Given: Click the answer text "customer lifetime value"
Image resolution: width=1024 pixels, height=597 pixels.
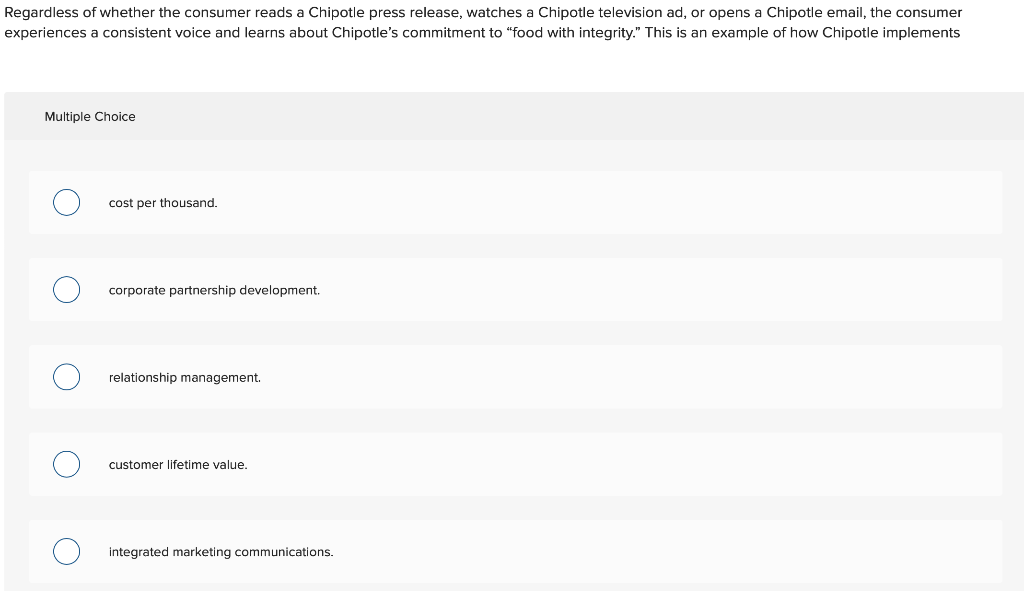Looking at the screenshot, I should [x=178, y=464].
